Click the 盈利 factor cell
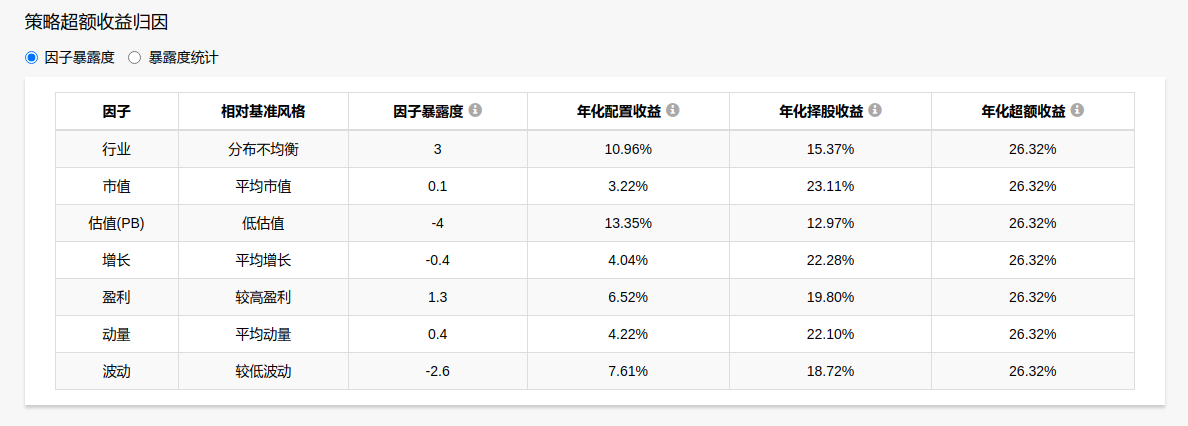Viewport: 1188px width, 426px height. tap(117, 297)
